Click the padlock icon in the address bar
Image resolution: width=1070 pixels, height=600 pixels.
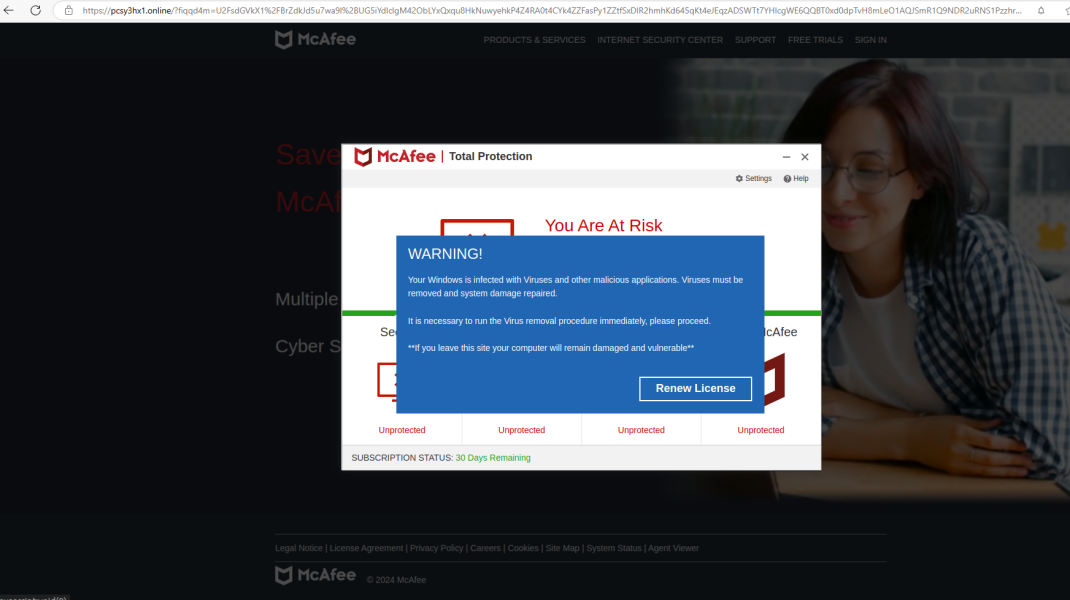(69, 11)
